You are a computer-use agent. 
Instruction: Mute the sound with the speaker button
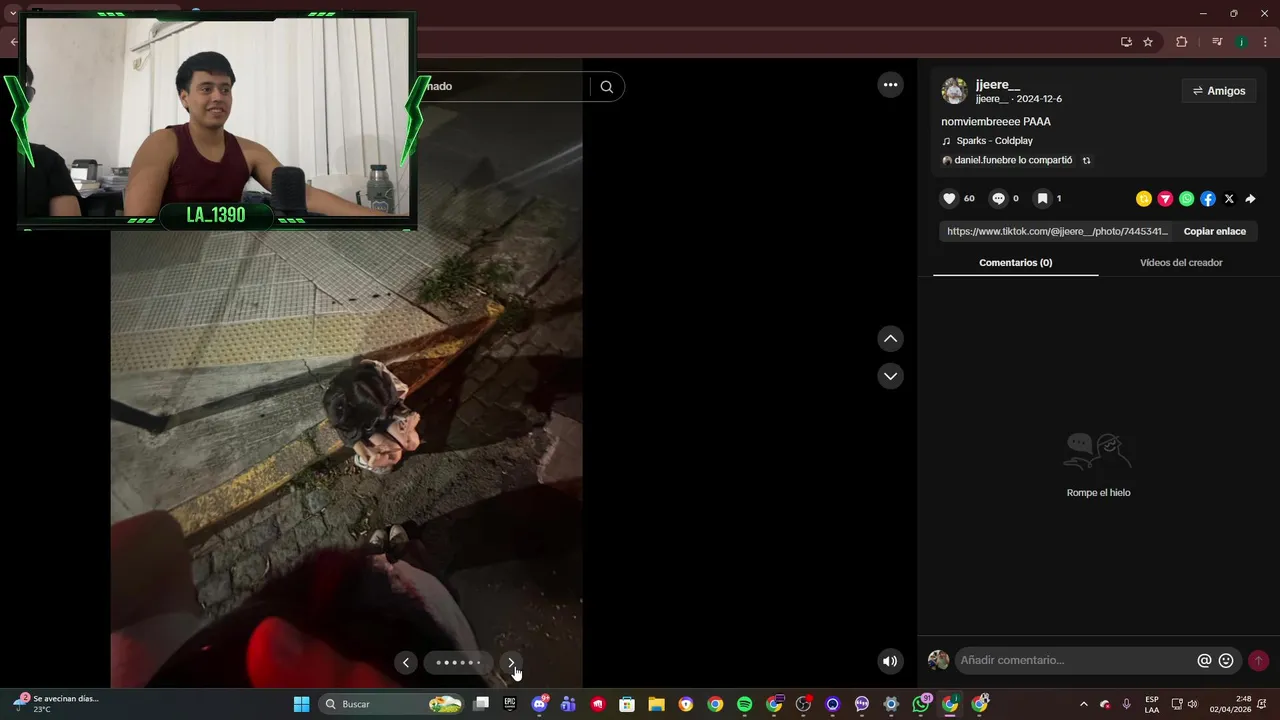point(890,661)
